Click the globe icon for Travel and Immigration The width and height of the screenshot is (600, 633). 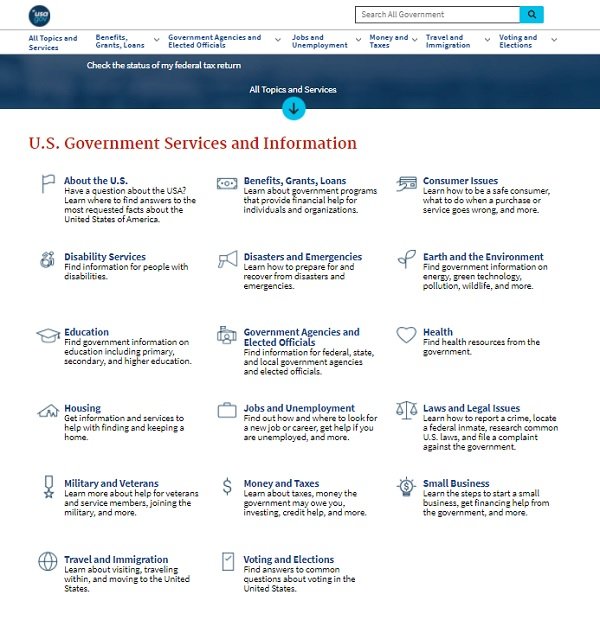coord(48,562)
